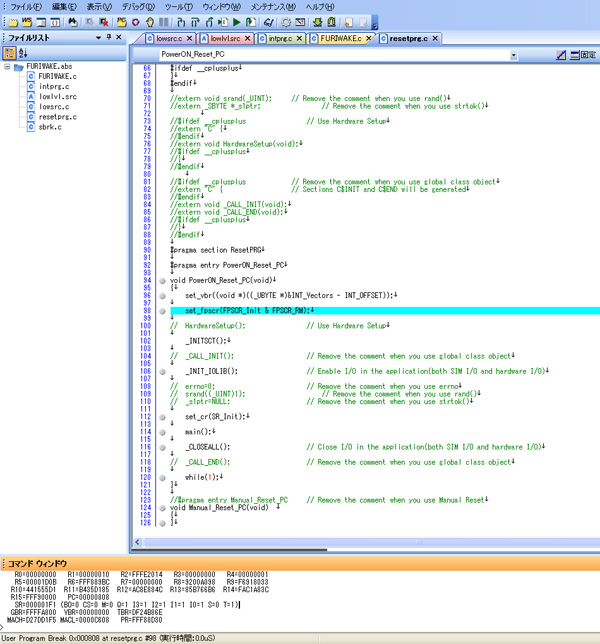Image resolution: width=600 pixels, height=644 pixels.
Task: Collapse the FURIWAKE.abs tree node
Action: [7, 66]
